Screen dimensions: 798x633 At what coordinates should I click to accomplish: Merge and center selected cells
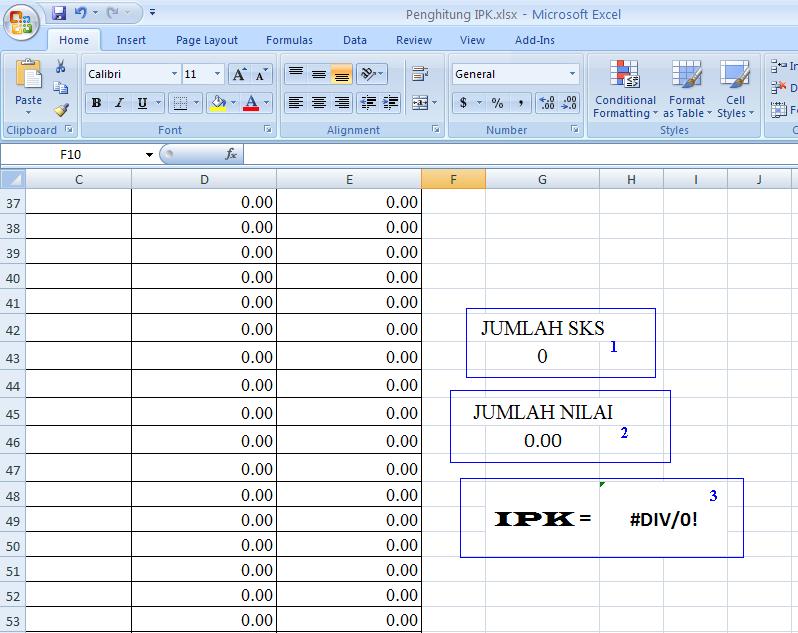coord(420,103)
